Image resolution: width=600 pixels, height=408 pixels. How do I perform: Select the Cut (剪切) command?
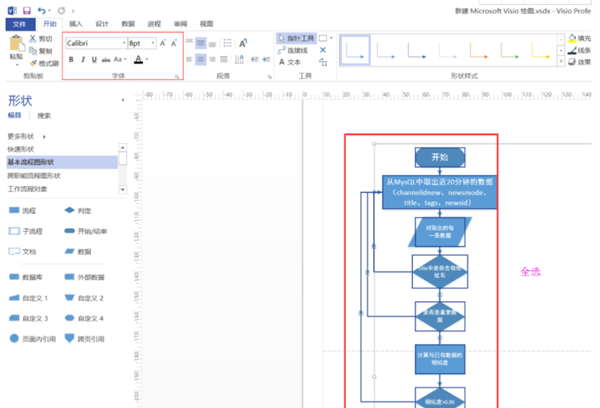coord(41,39)
